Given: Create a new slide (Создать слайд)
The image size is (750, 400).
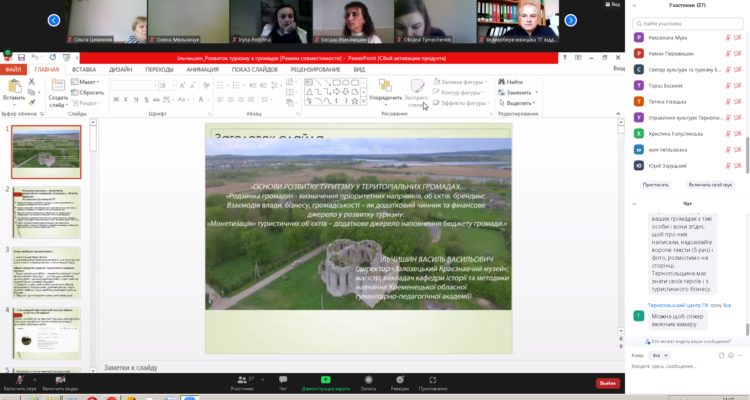Looking at the screenshot, I should click(58, 93).
